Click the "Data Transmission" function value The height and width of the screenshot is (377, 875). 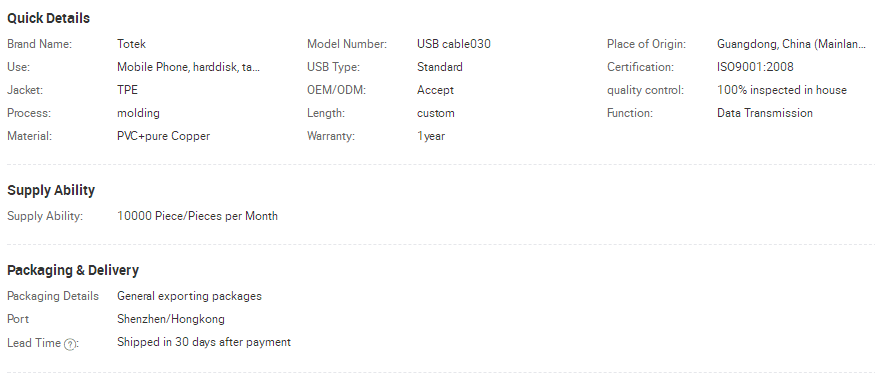765,113
